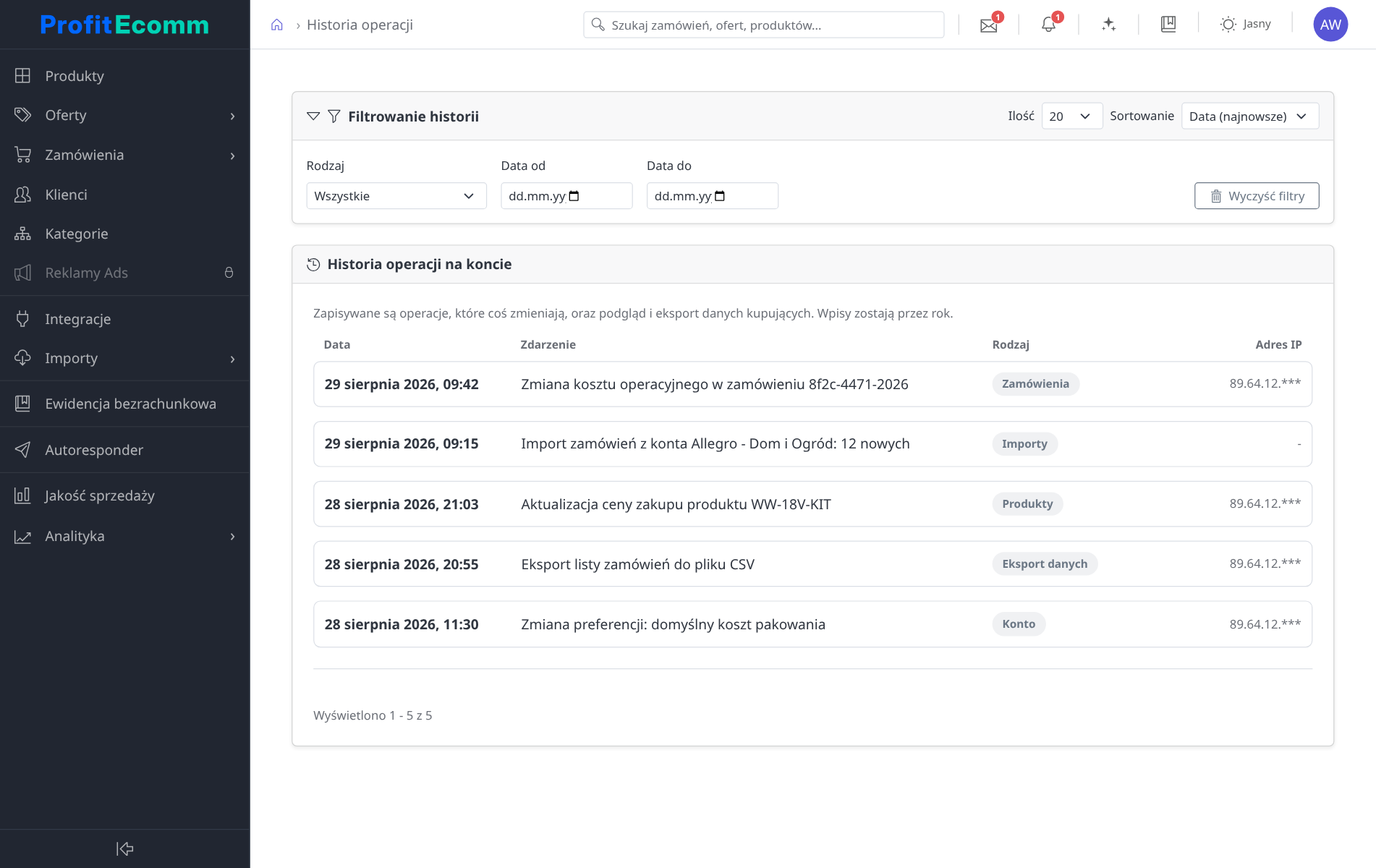Open the bookmark book icon in top bar
This screenshot has width=1389, height=868.
click(1168, 25)
